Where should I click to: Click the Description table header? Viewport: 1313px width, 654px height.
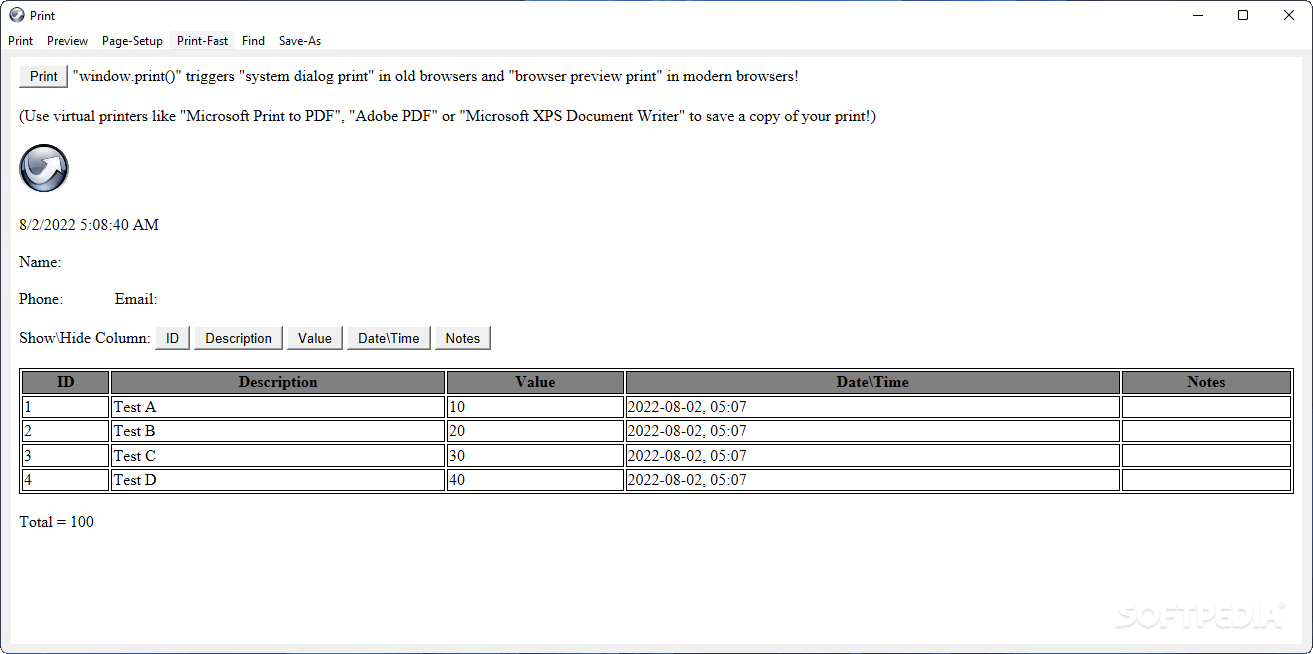tap(278, 382)
